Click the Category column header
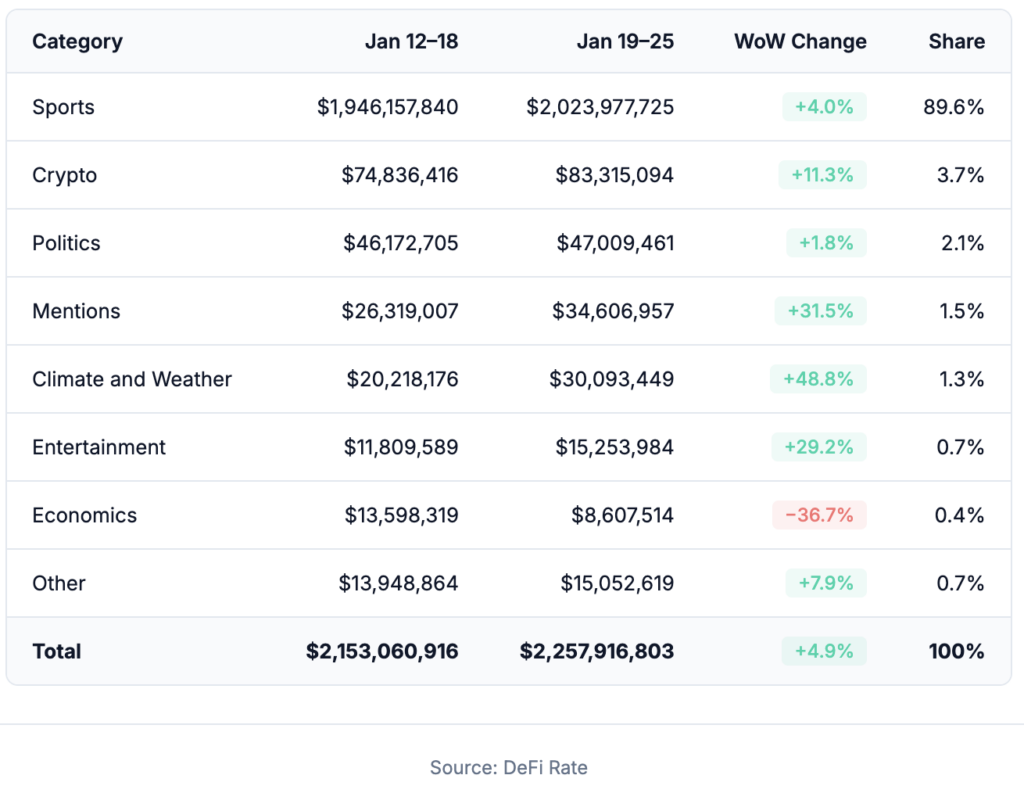The image size is (1024, 793). point(77,42)
